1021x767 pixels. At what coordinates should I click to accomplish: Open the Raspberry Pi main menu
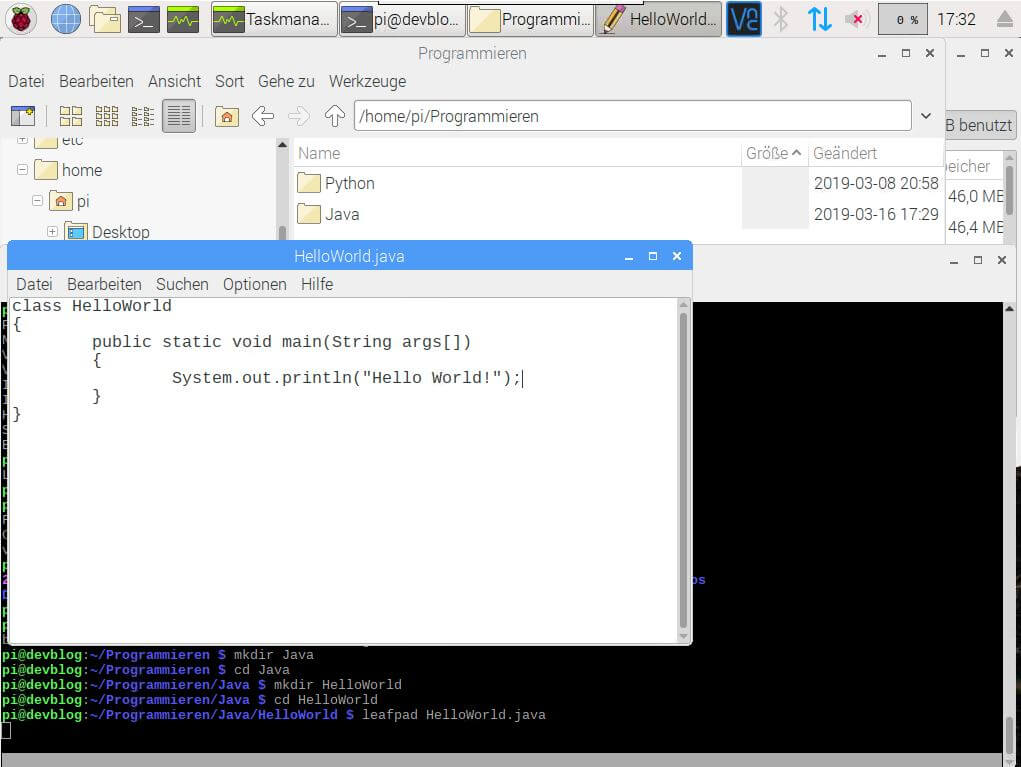point(22,19)
